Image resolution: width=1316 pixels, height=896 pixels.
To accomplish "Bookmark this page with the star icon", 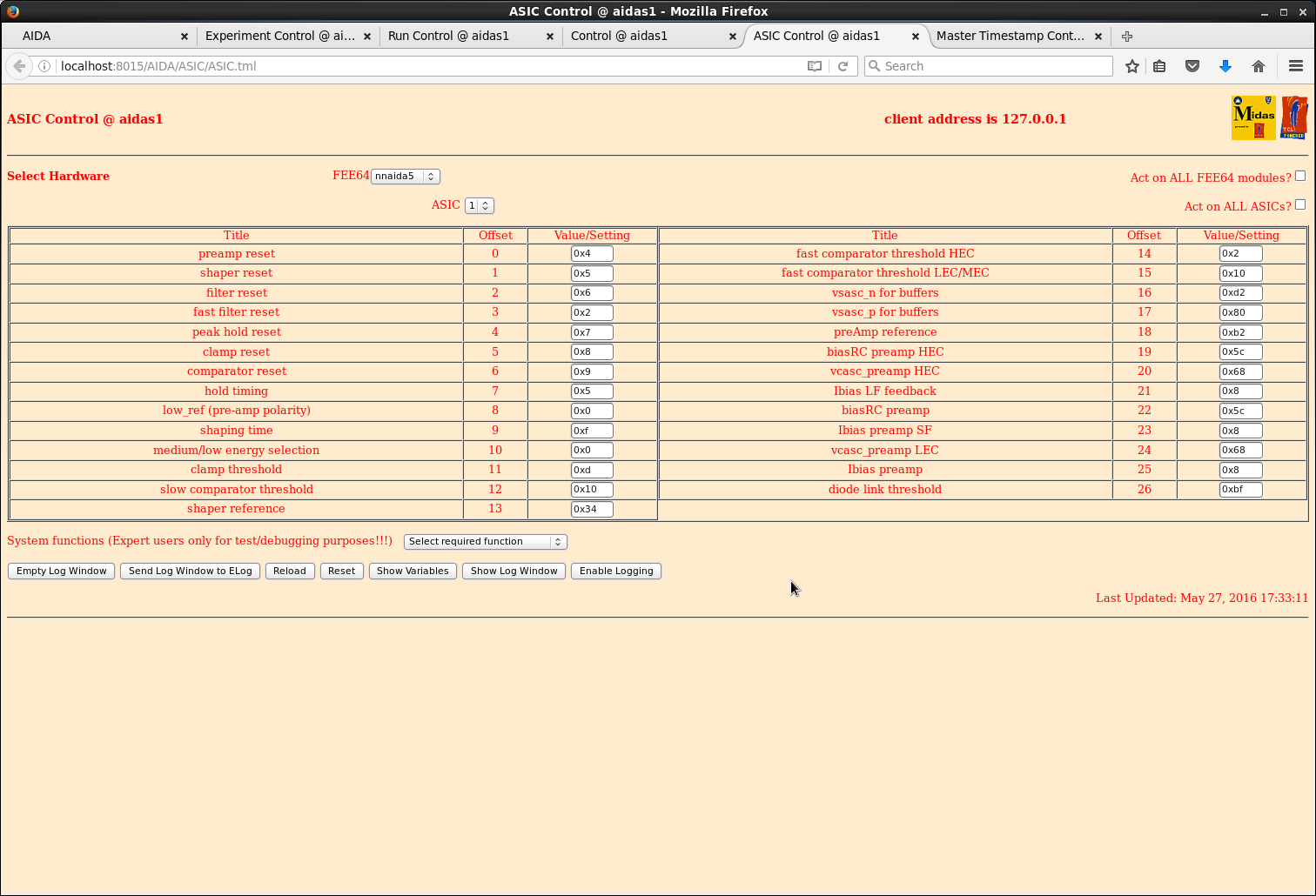I will coord(1131,66).
